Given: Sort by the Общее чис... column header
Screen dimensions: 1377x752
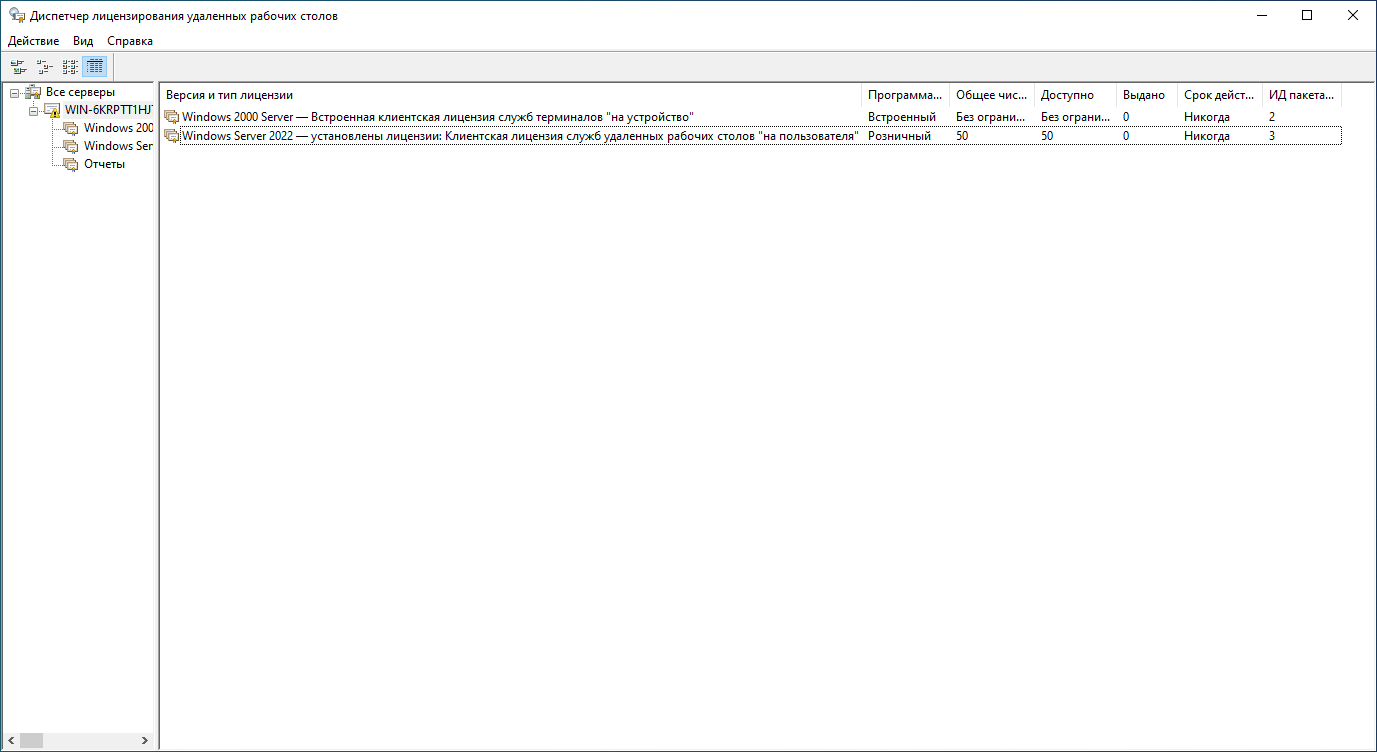Looking at the screenshot, I should tap(992, 95).
